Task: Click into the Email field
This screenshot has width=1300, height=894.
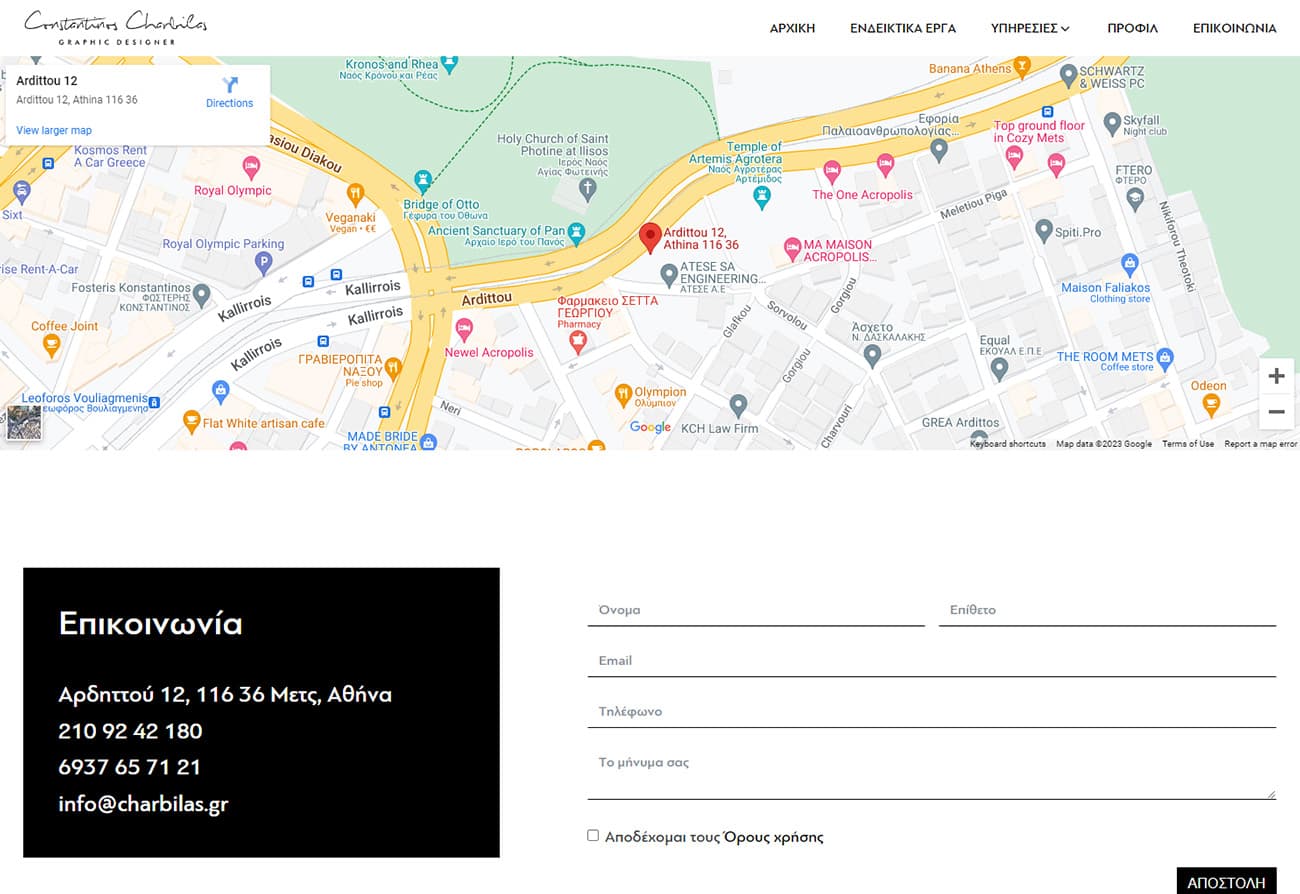Action: tap(932, 661)
